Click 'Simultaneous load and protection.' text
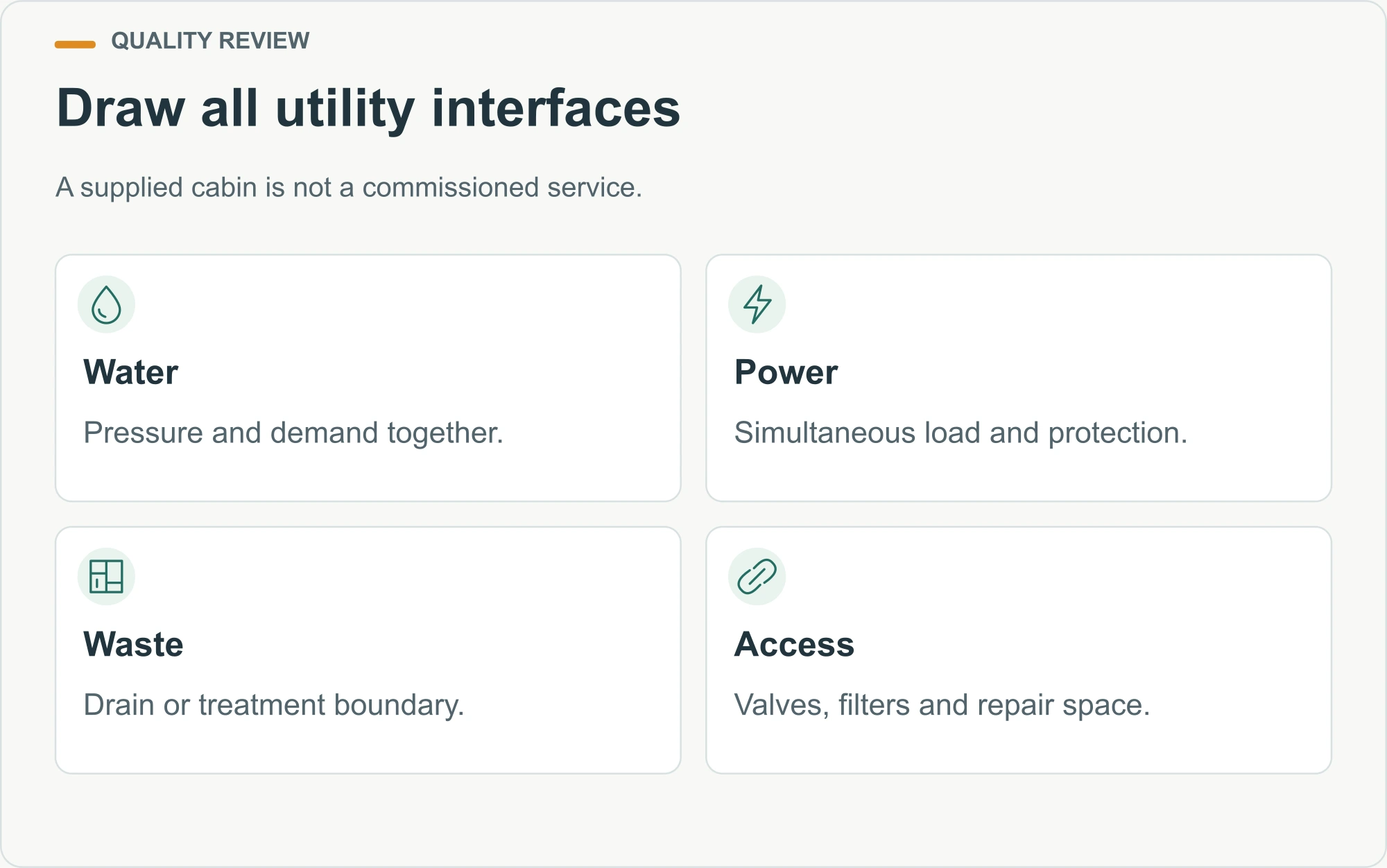Image resolution: width=1387 pixels, height=868 pixels. click(x=960, y=433)
